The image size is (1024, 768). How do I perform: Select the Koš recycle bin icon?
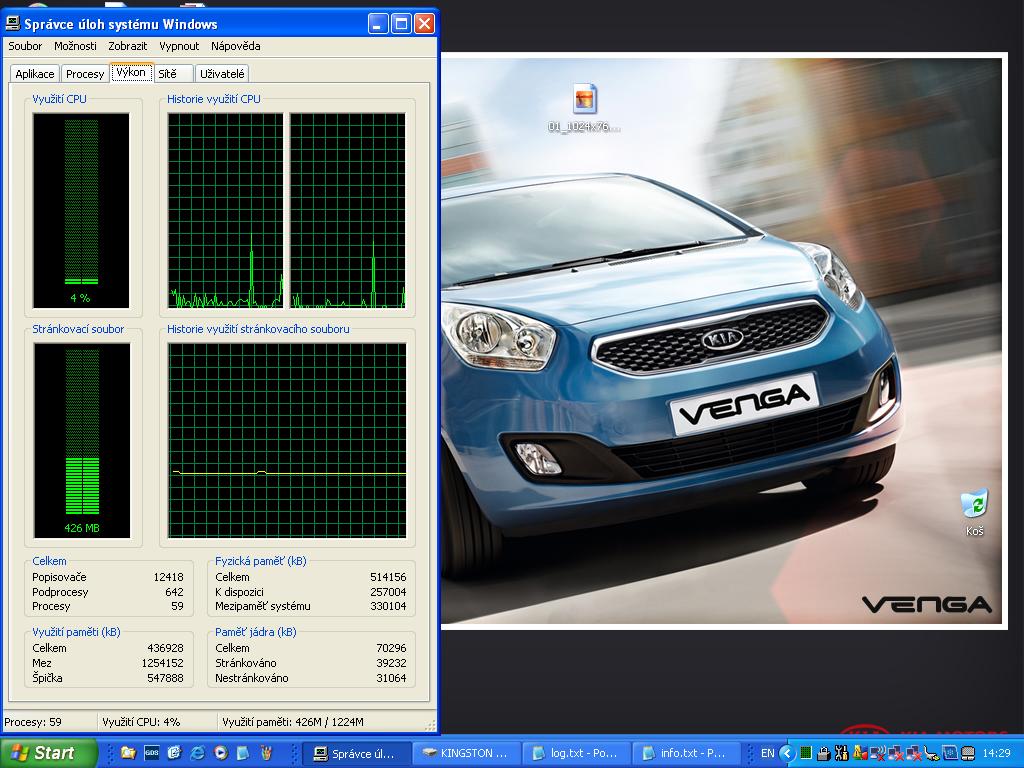pos(974,513)
